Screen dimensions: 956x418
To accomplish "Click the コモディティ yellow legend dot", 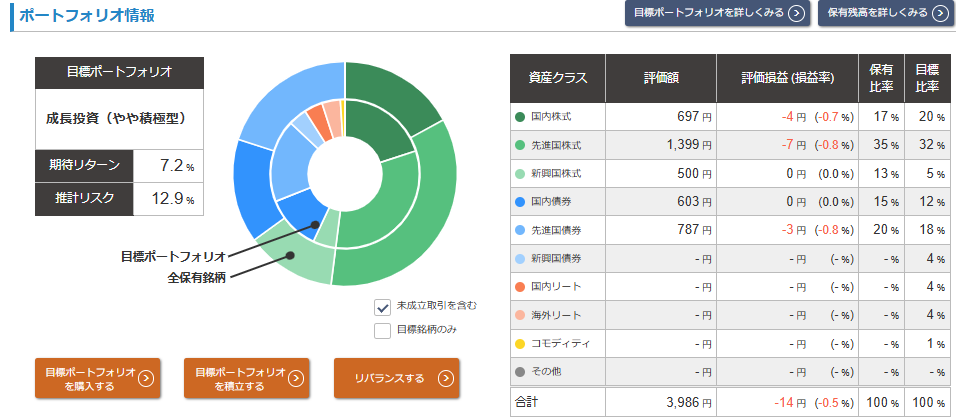I will tap(520, 344).
